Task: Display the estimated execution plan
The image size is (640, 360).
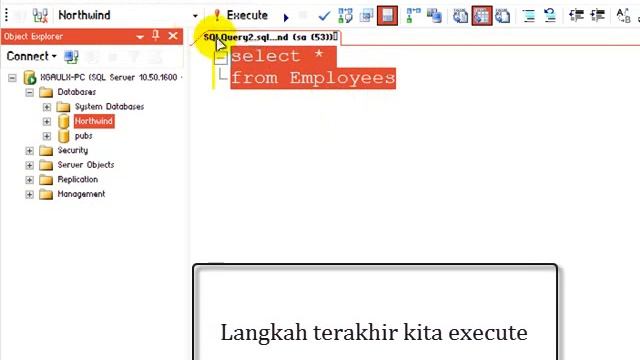Action: [x=345, y=16]
